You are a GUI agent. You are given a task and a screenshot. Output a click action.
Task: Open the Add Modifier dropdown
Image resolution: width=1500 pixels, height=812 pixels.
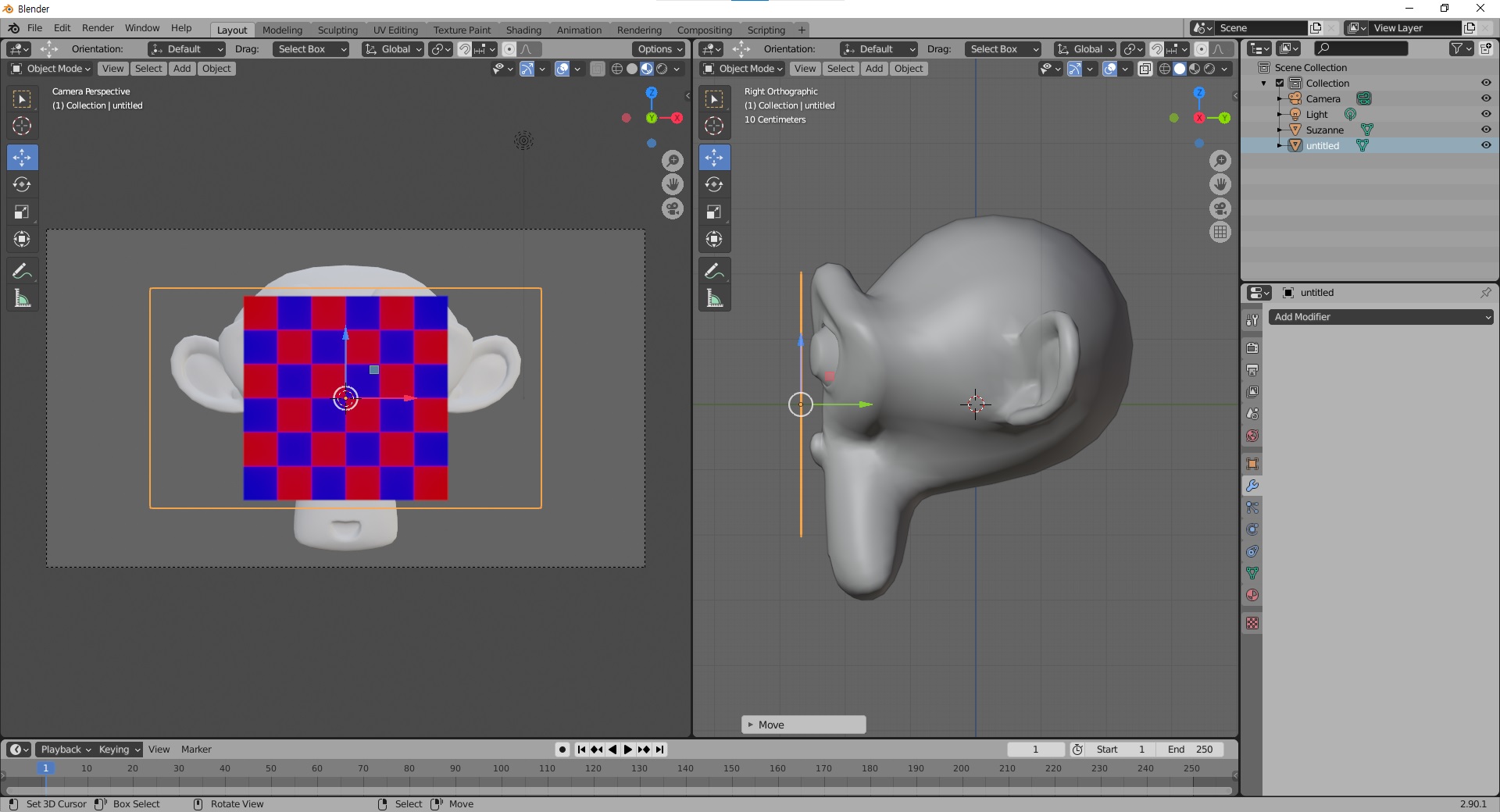click(x=1380, y=317)
